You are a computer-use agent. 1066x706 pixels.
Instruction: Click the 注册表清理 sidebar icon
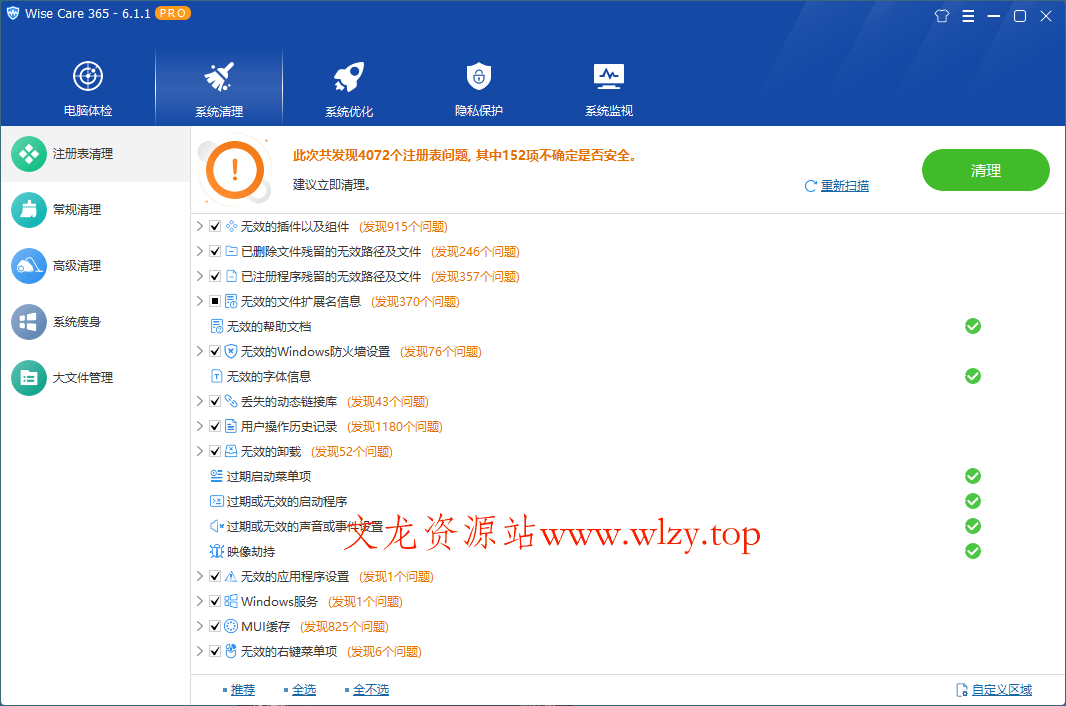point(27,154)
